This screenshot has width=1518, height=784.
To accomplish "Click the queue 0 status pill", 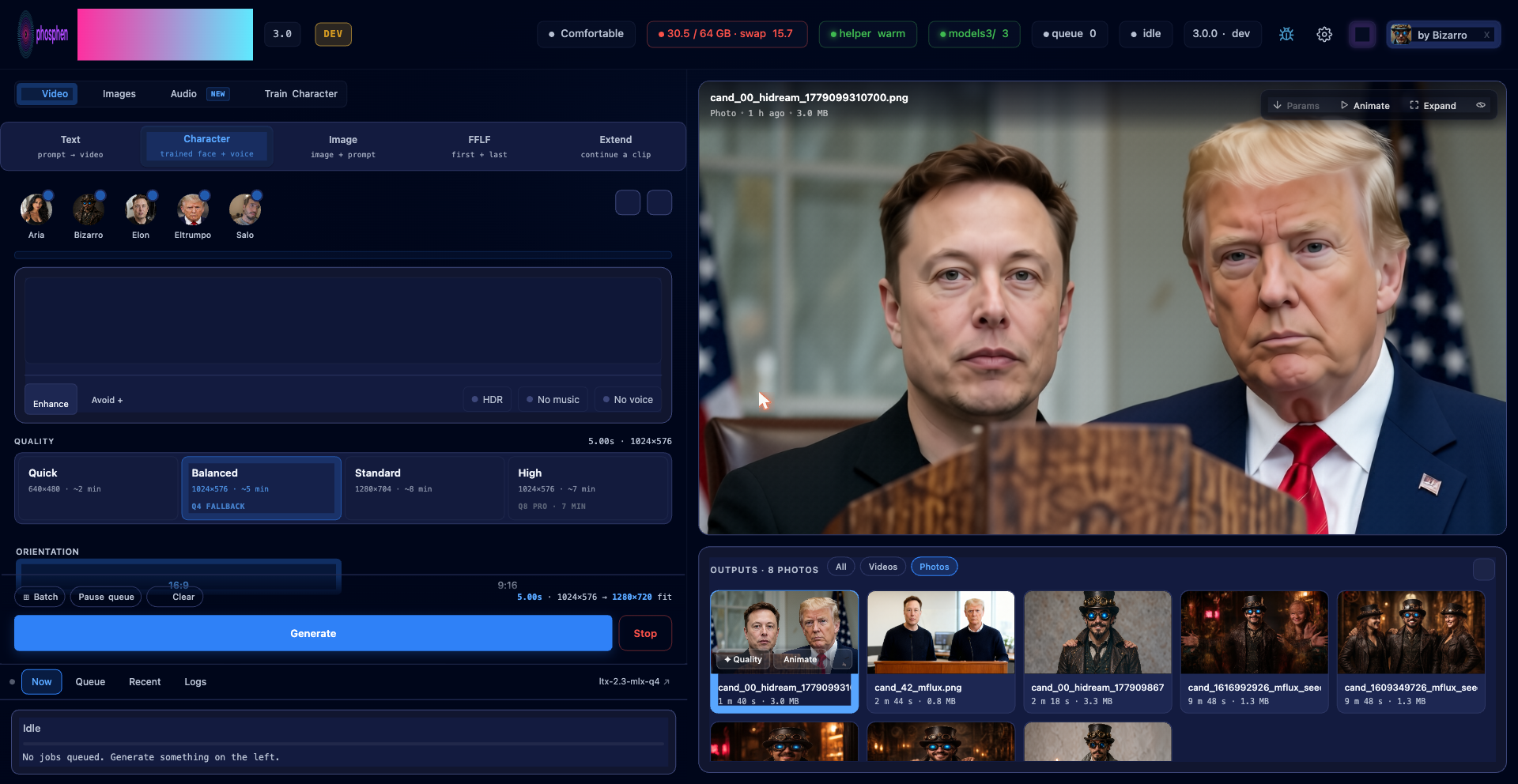I will (x=1070, y=34).
